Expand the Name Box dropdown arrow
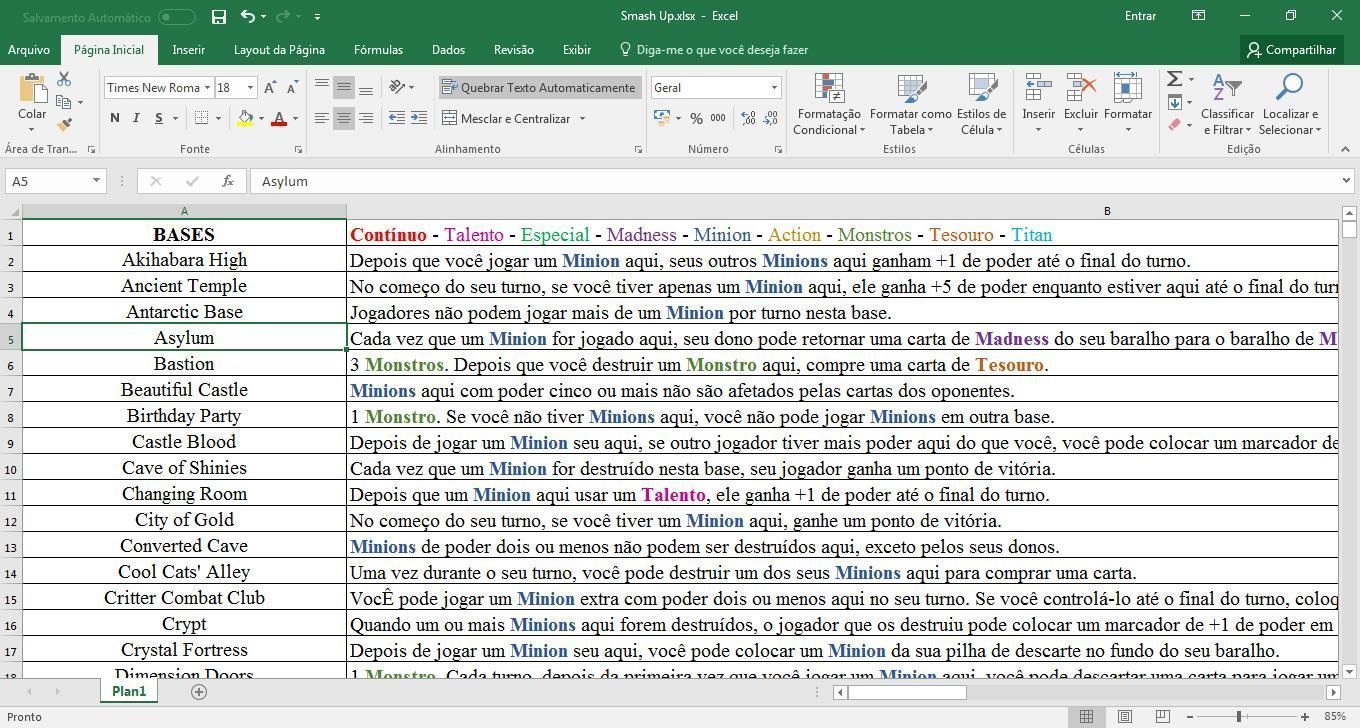This screenshot has width=1360, height=728. coord(96,181)
